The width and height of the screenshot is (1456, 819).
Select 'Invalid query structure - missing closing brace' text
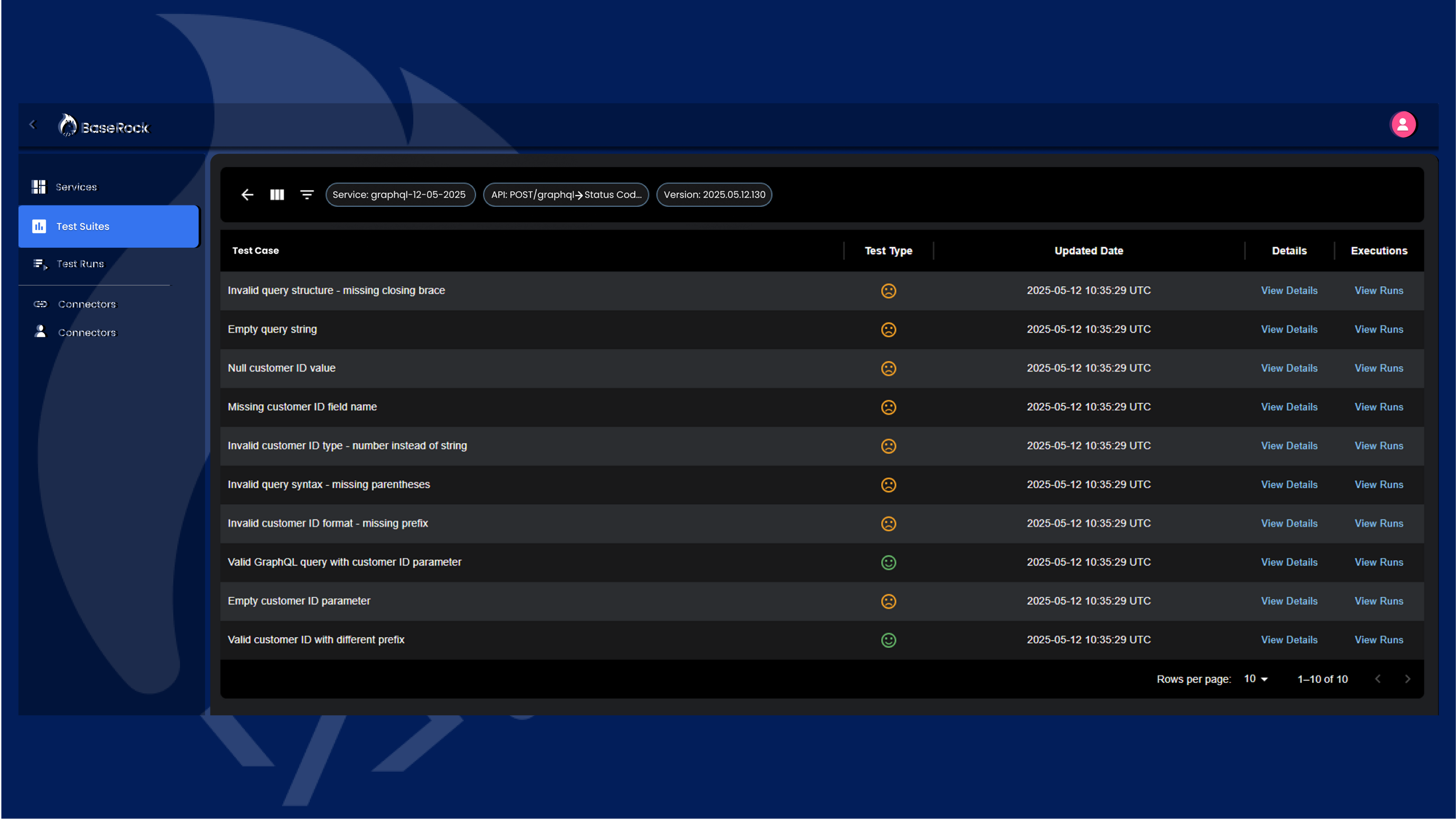pos(336,291)
